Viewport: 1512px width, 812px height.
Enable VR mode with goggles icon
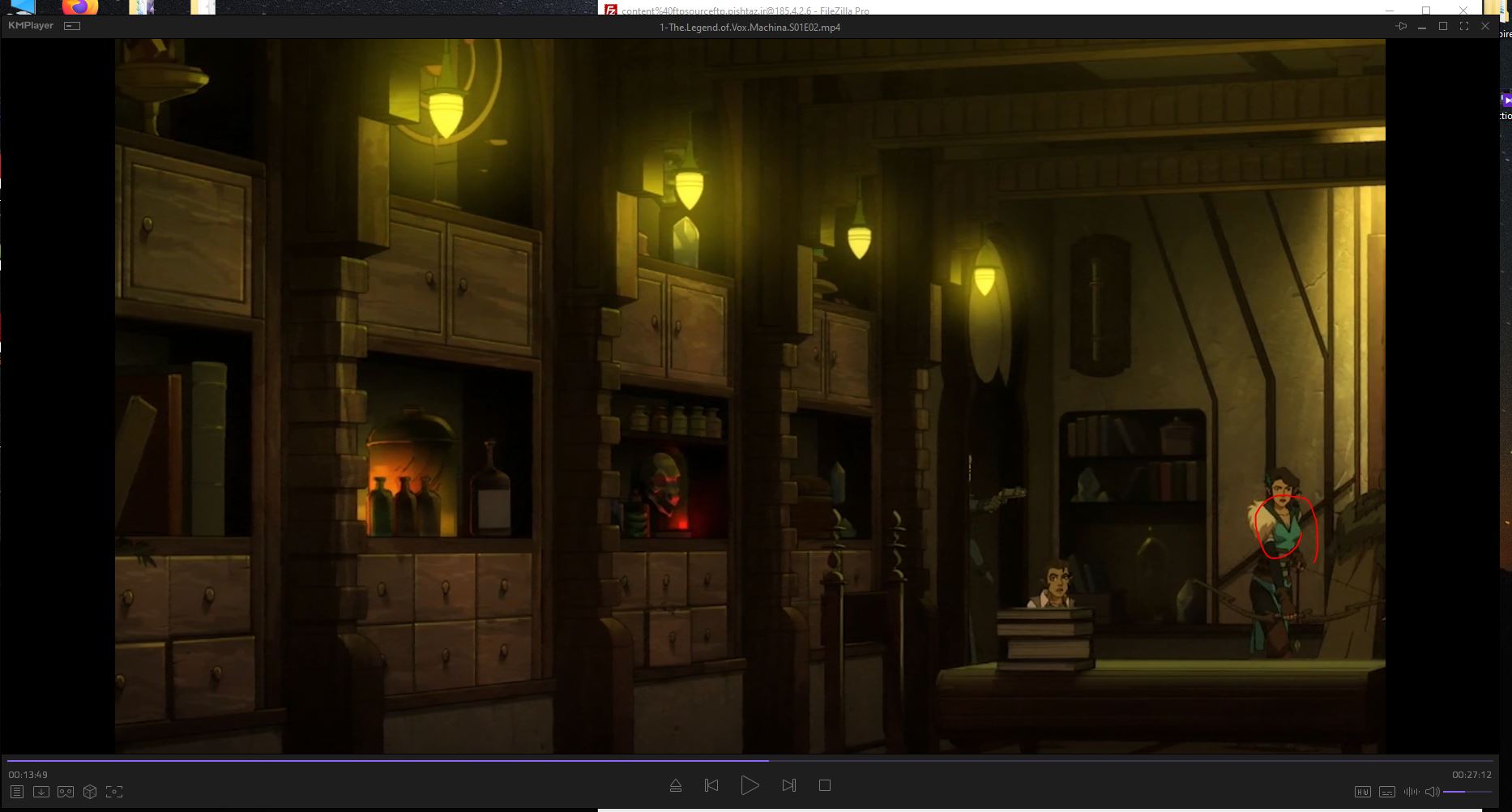coord(66,792)
